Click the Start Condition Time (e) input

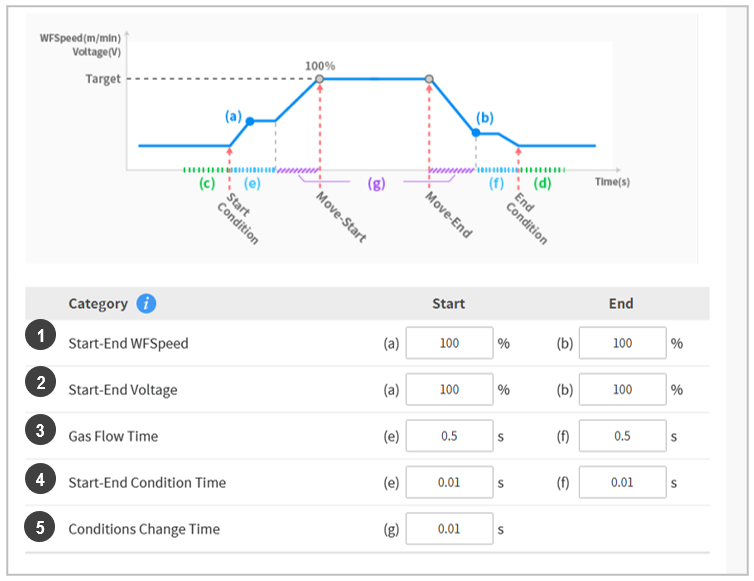(x=449, y=482)
